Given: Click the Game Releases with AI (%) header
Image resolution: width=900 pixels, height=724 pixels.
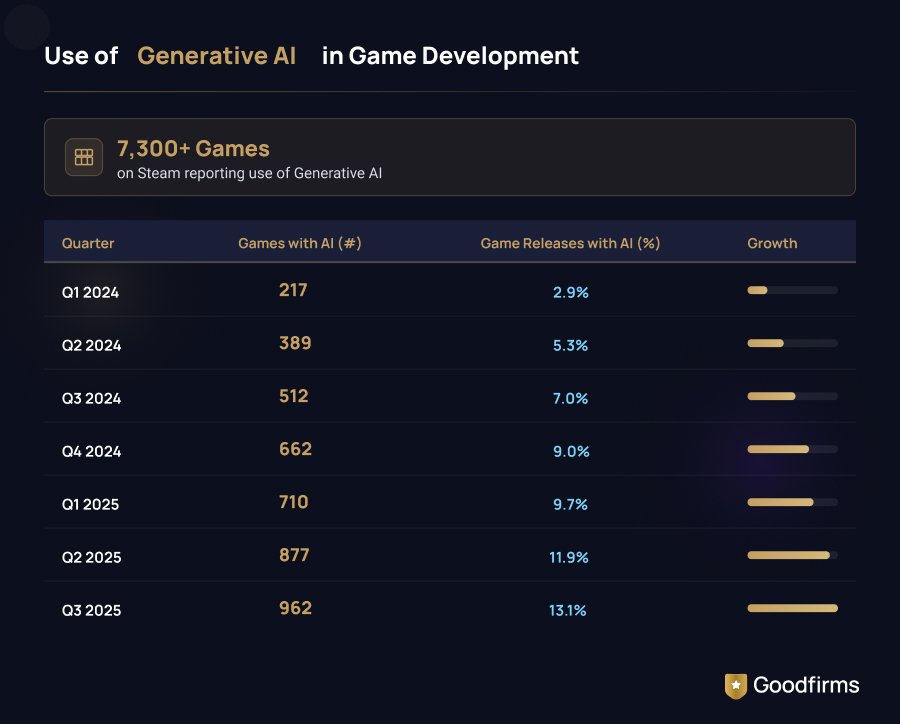Looking at the screenshot, I should click(x=570, y=243).
